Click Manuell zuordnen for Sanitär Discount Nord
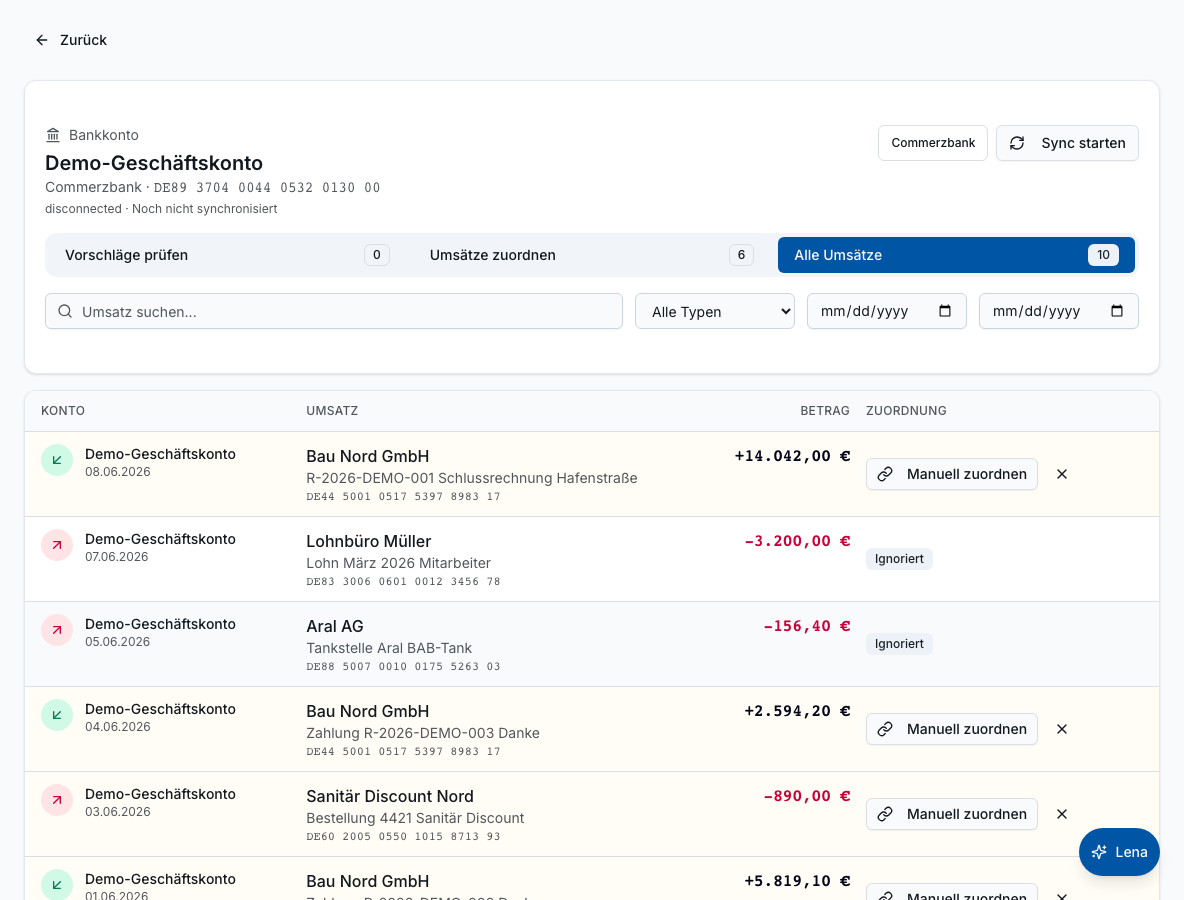 coord(951,814)
